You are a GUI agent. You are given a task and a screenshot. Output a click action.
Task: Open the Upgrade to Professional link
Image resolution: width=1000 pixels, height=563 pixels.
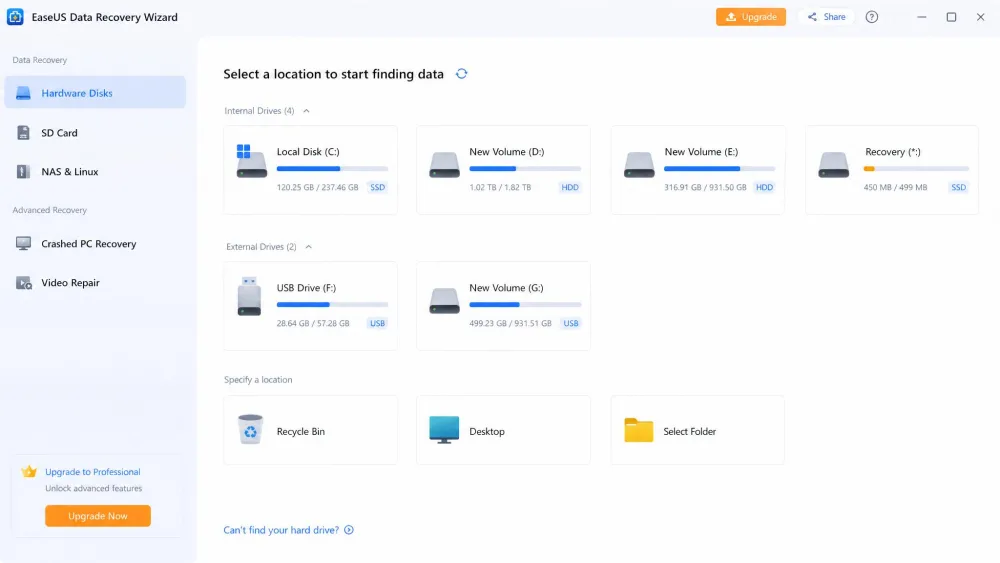coord(92,472)
